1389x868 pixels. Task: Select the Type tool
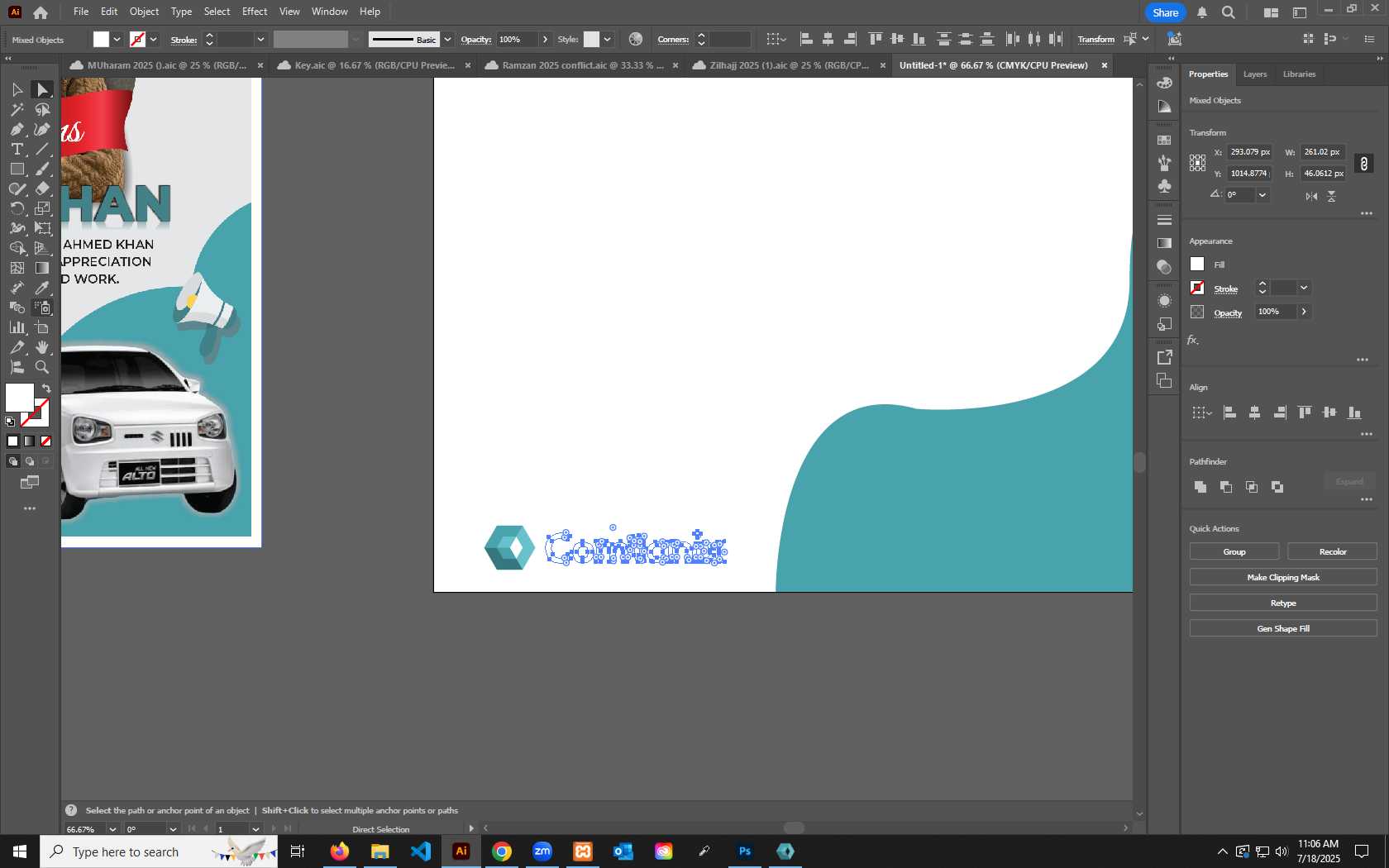(17, 149)
